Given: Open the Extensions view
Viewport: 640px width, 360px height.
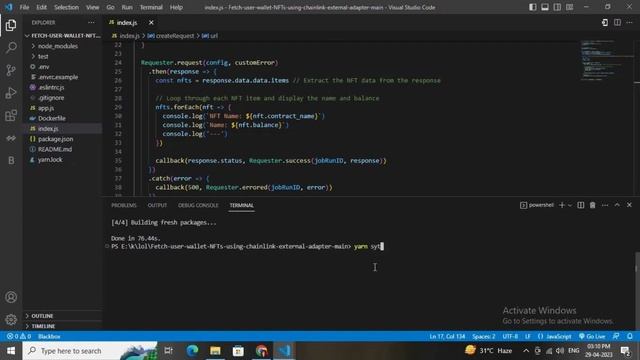Looking at the screenshot, I should coord(11,116).
